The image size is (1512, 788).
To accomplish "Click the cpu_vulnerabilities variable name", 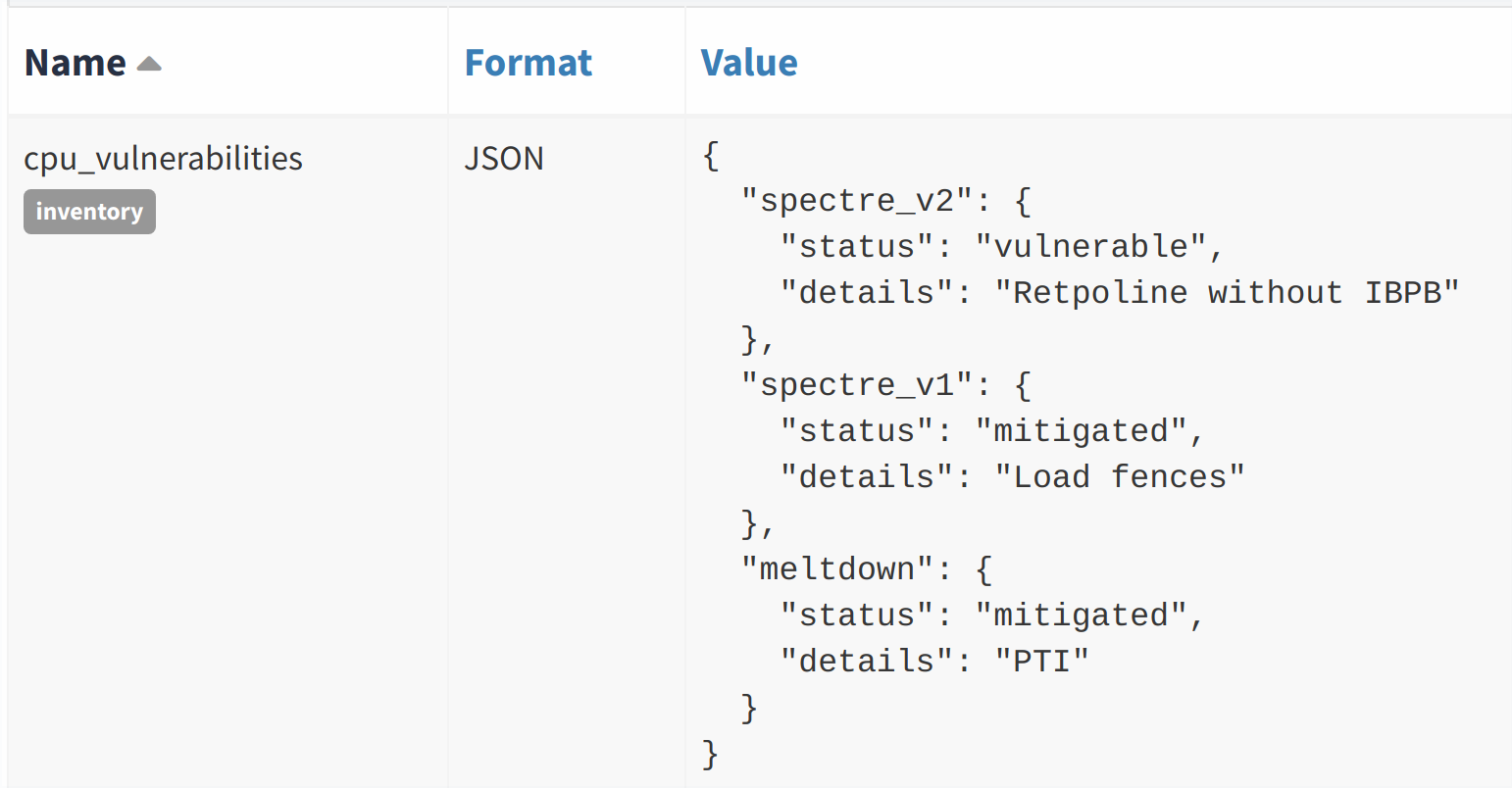I will click(163, 159).
